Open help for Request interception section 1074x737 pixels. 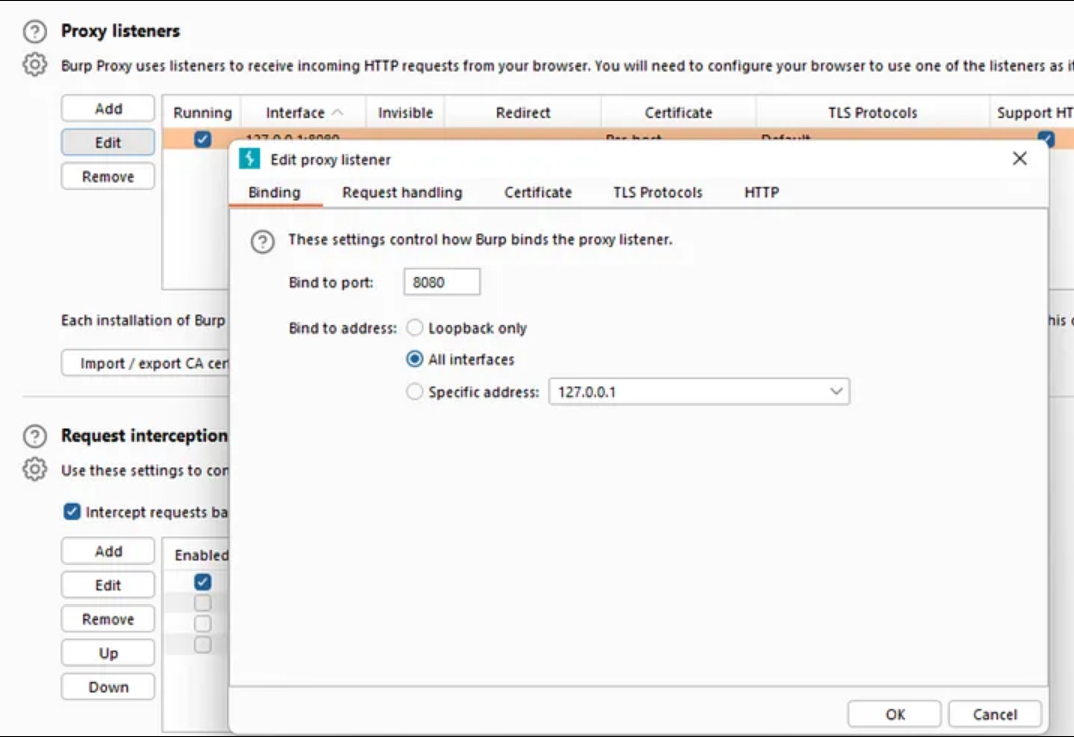[x=35, y=436]
